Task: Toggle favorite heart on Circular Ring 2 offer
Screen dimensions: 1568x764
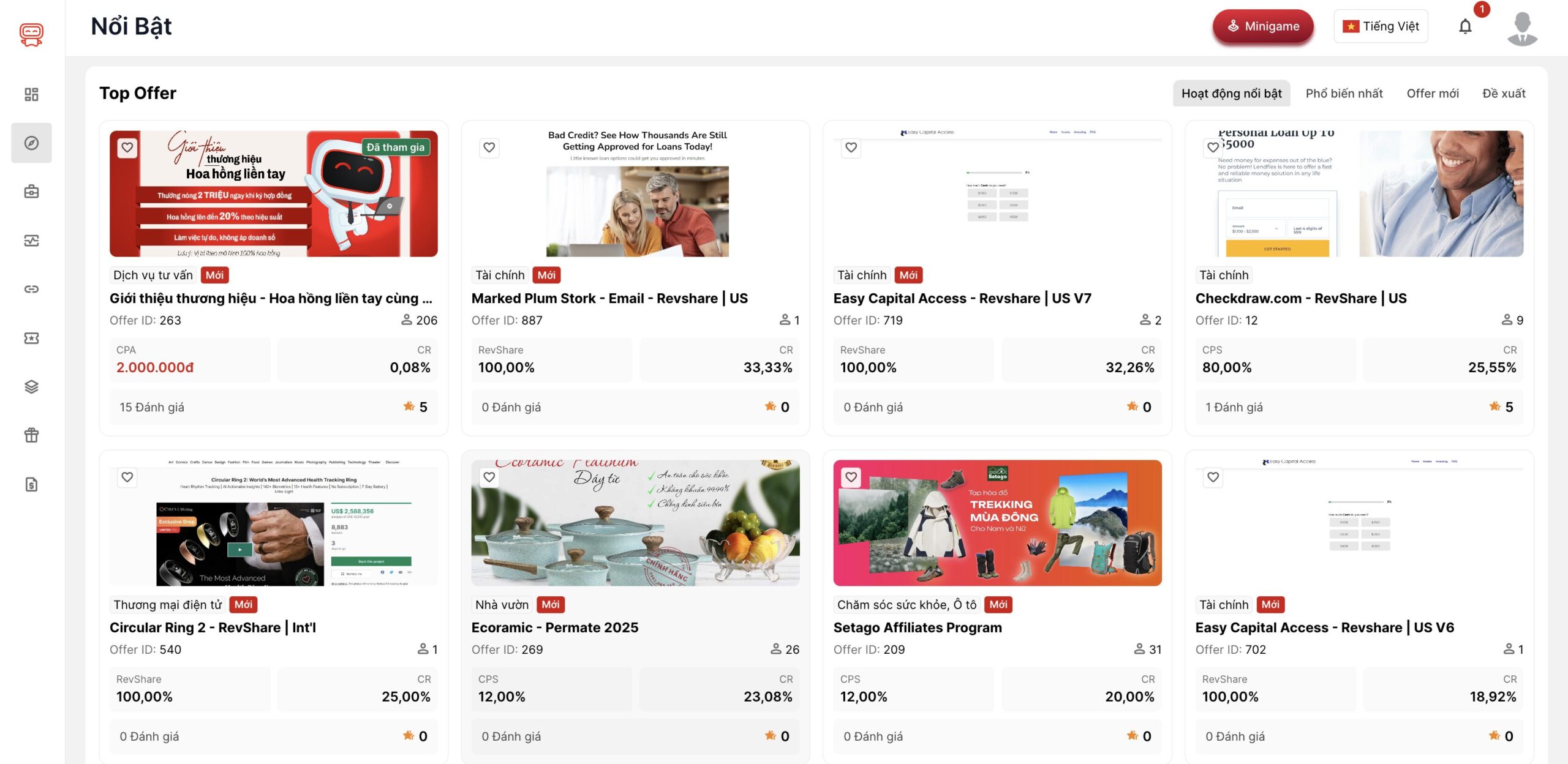Action: click(x=127, y=477)
